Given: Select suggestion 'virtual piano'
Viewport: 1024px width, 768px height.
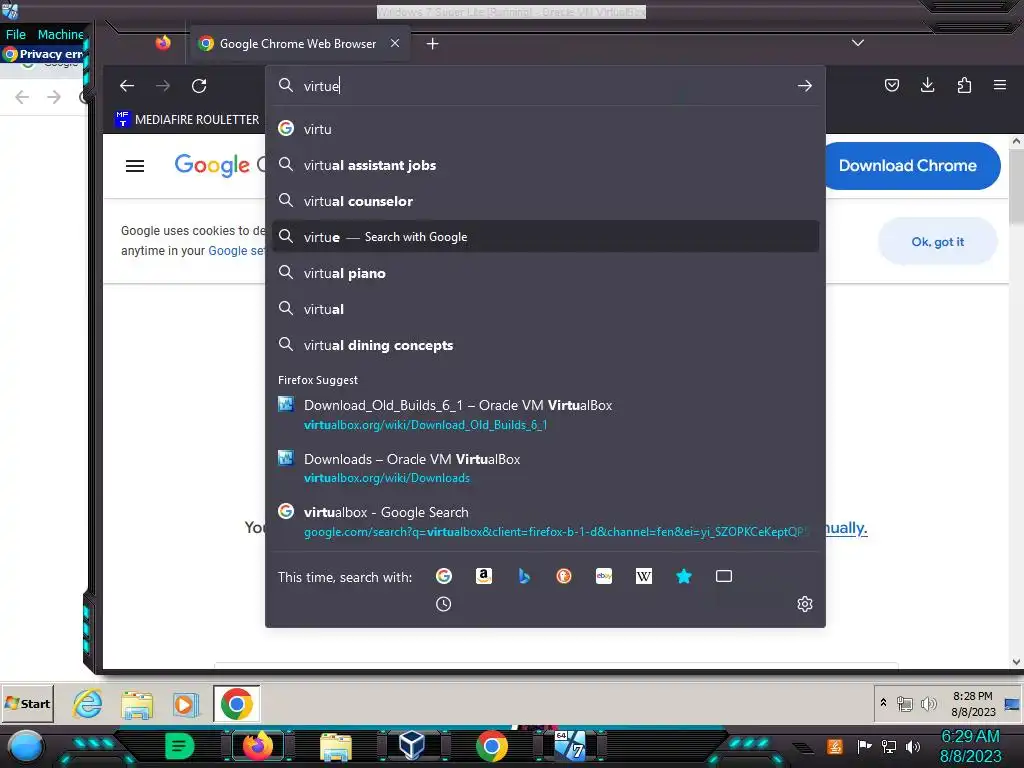Looking at the screenshot, I should pyautogui.click(x=545, y=273).
